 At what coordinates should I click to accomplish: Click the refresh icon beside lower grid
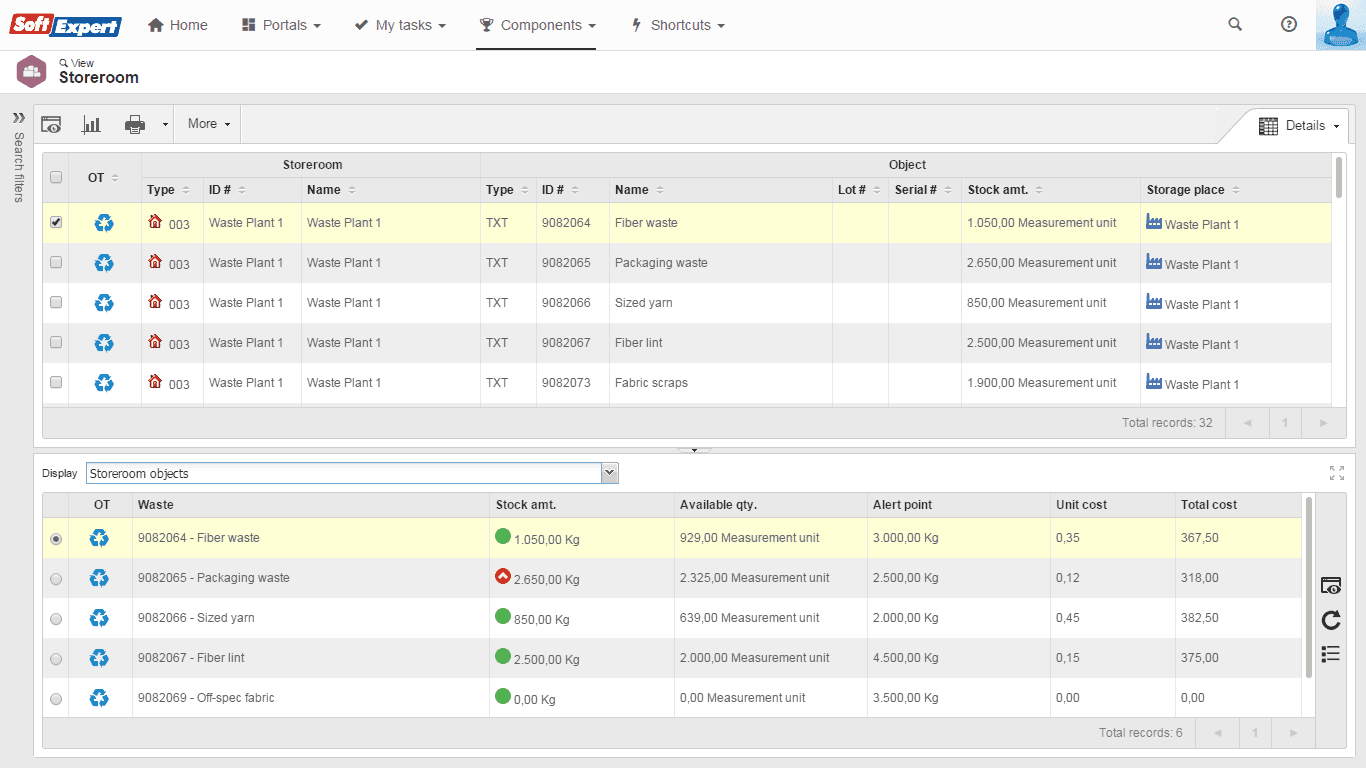pos(1330,621)
